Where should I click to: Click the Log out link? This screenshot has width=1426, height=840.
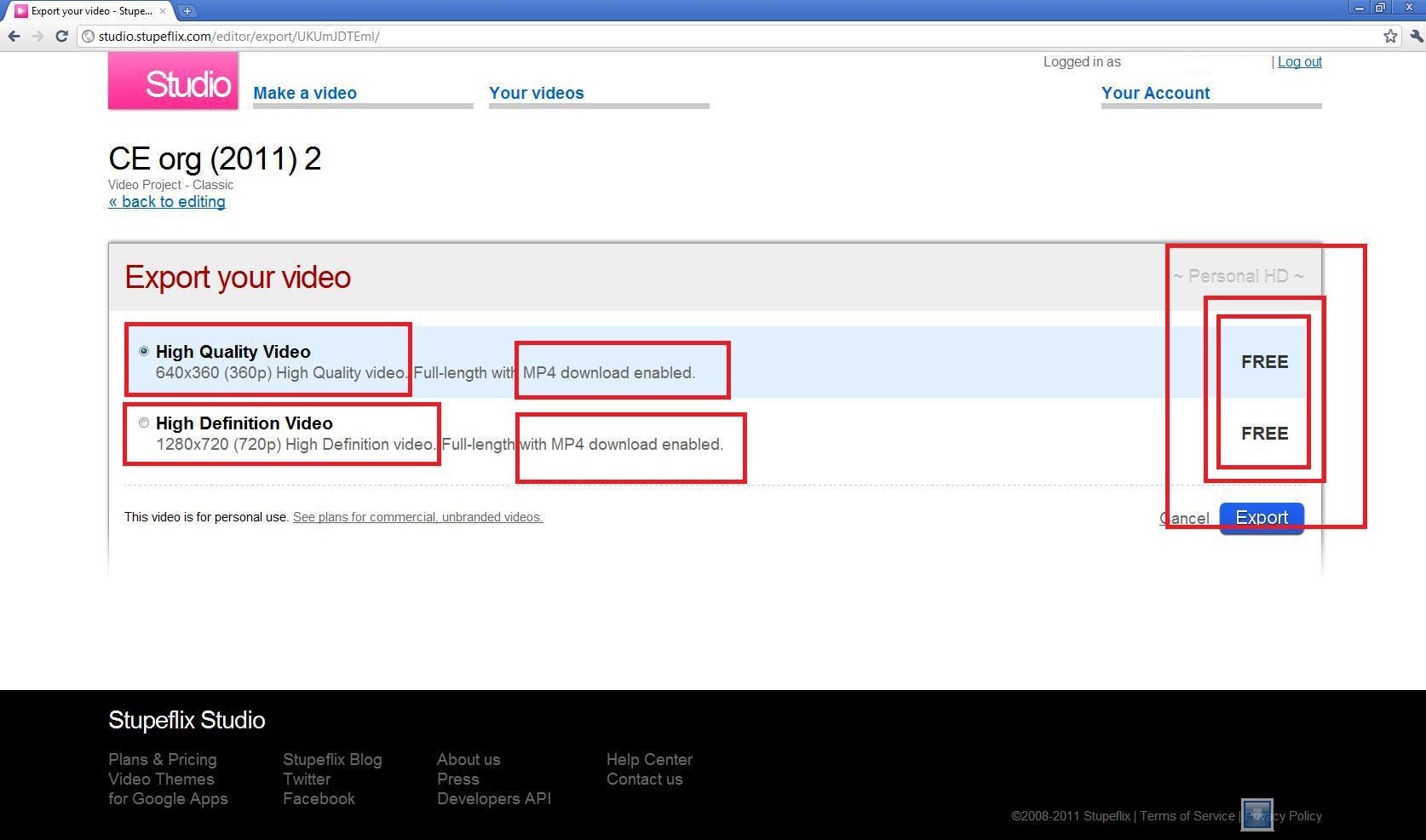pyautogui.click(x=1300, y=61)
